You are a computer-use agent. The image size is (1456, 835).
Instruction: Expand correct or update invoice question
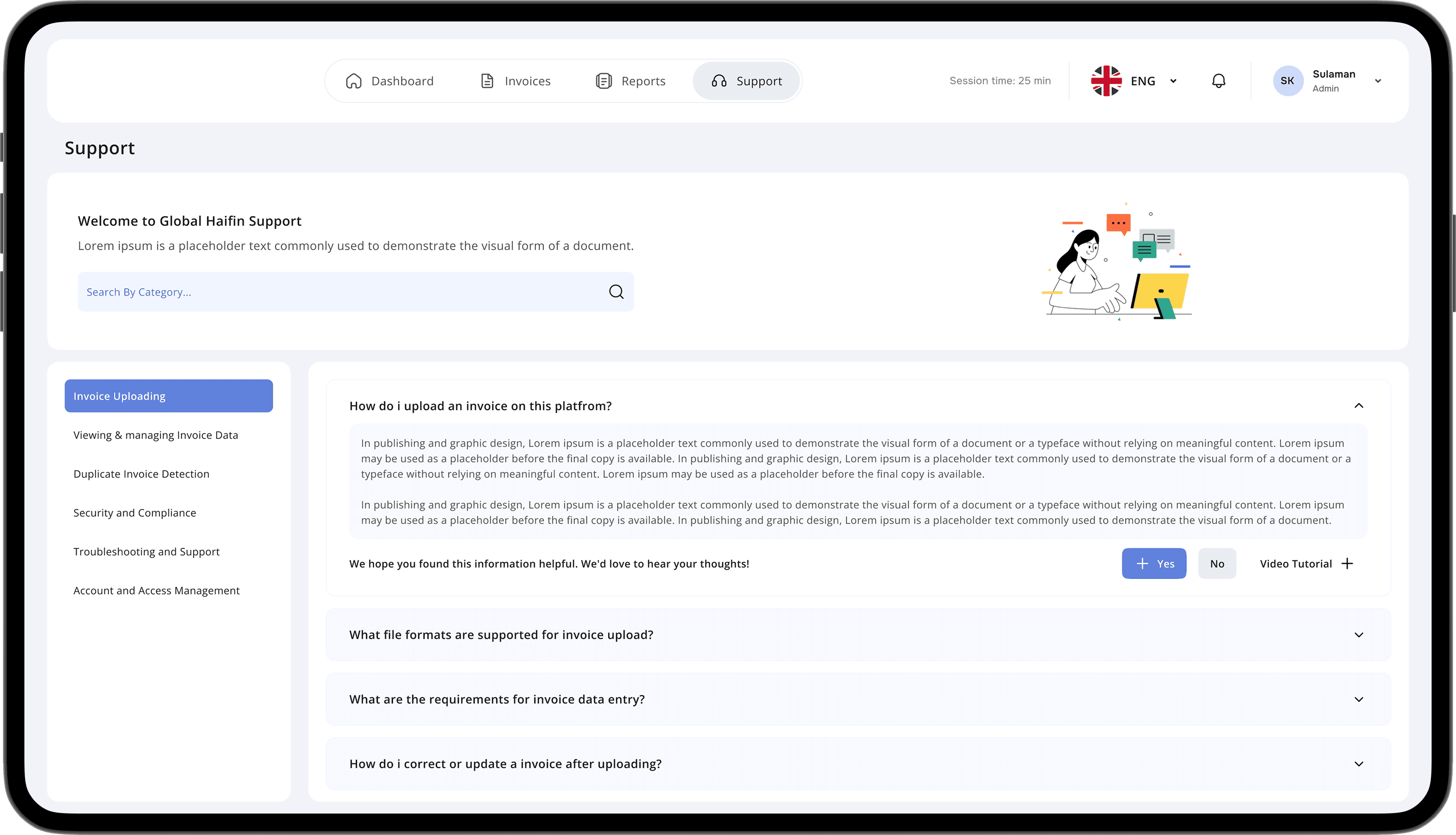point(1358,764)
